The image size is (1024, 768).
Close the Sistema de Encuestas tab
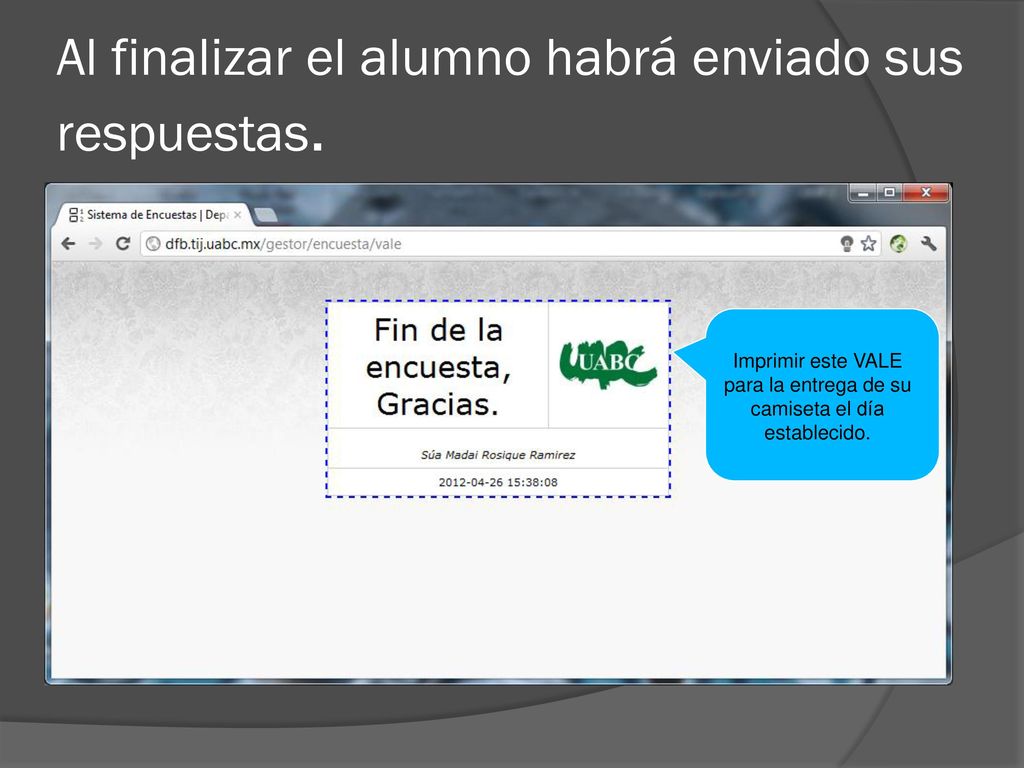coord(238,215)
